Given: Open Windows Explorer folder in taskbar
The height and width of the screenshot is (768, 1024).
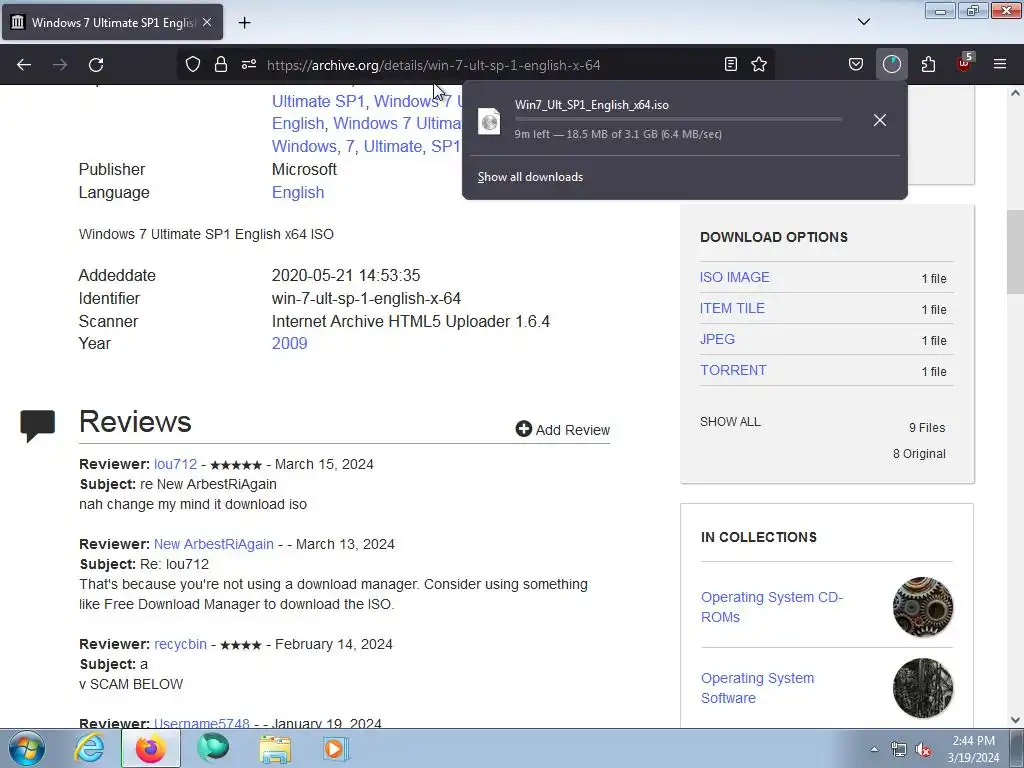Looking at the screenshot, I should click(275, 748).
